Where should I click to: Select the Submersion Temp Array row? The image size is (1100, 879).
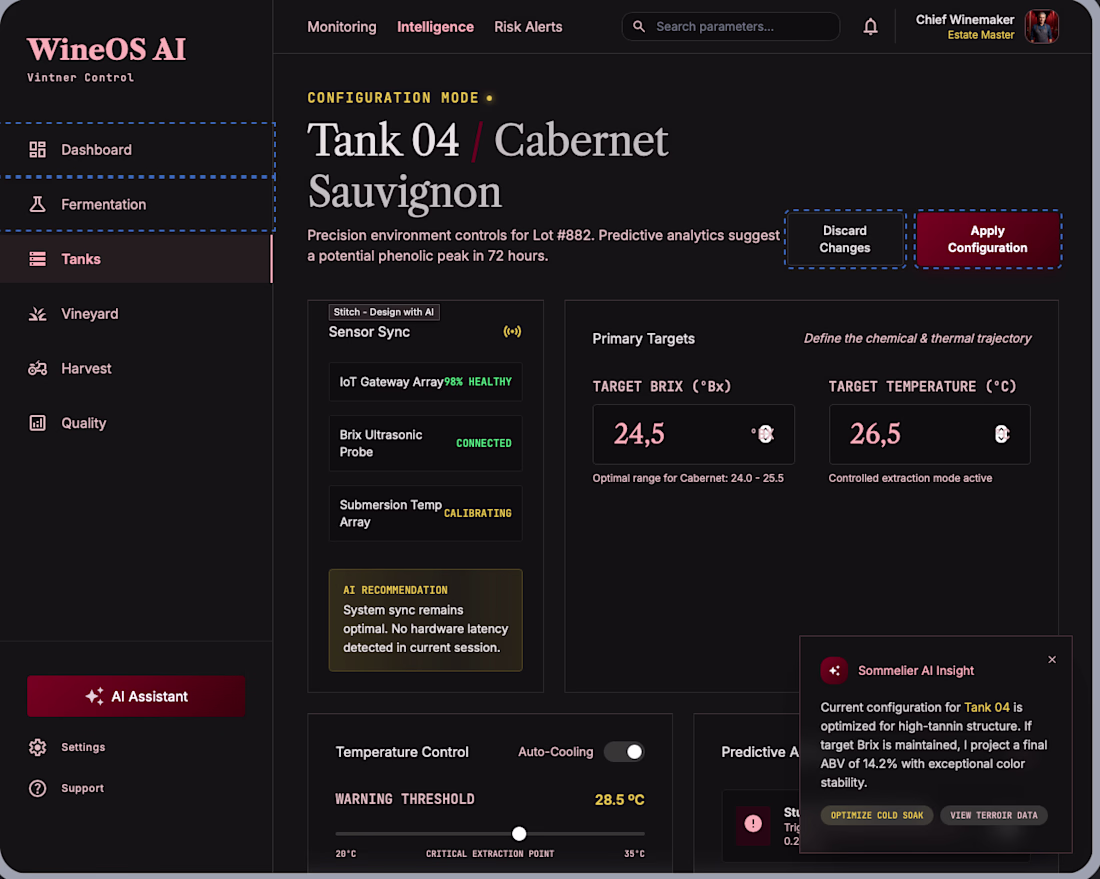[425, 514]
